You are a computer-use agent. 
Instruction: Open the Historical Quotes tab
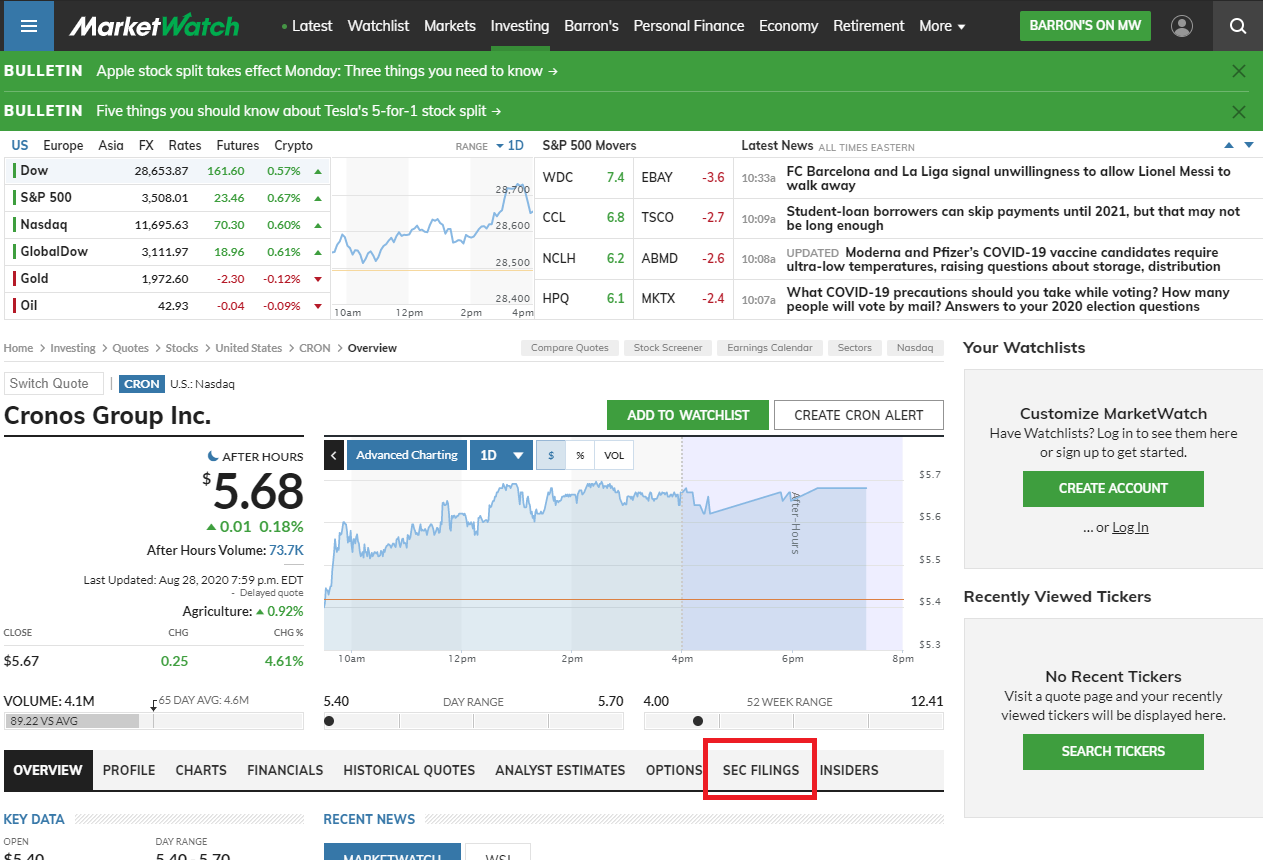(x=409, y=770)
